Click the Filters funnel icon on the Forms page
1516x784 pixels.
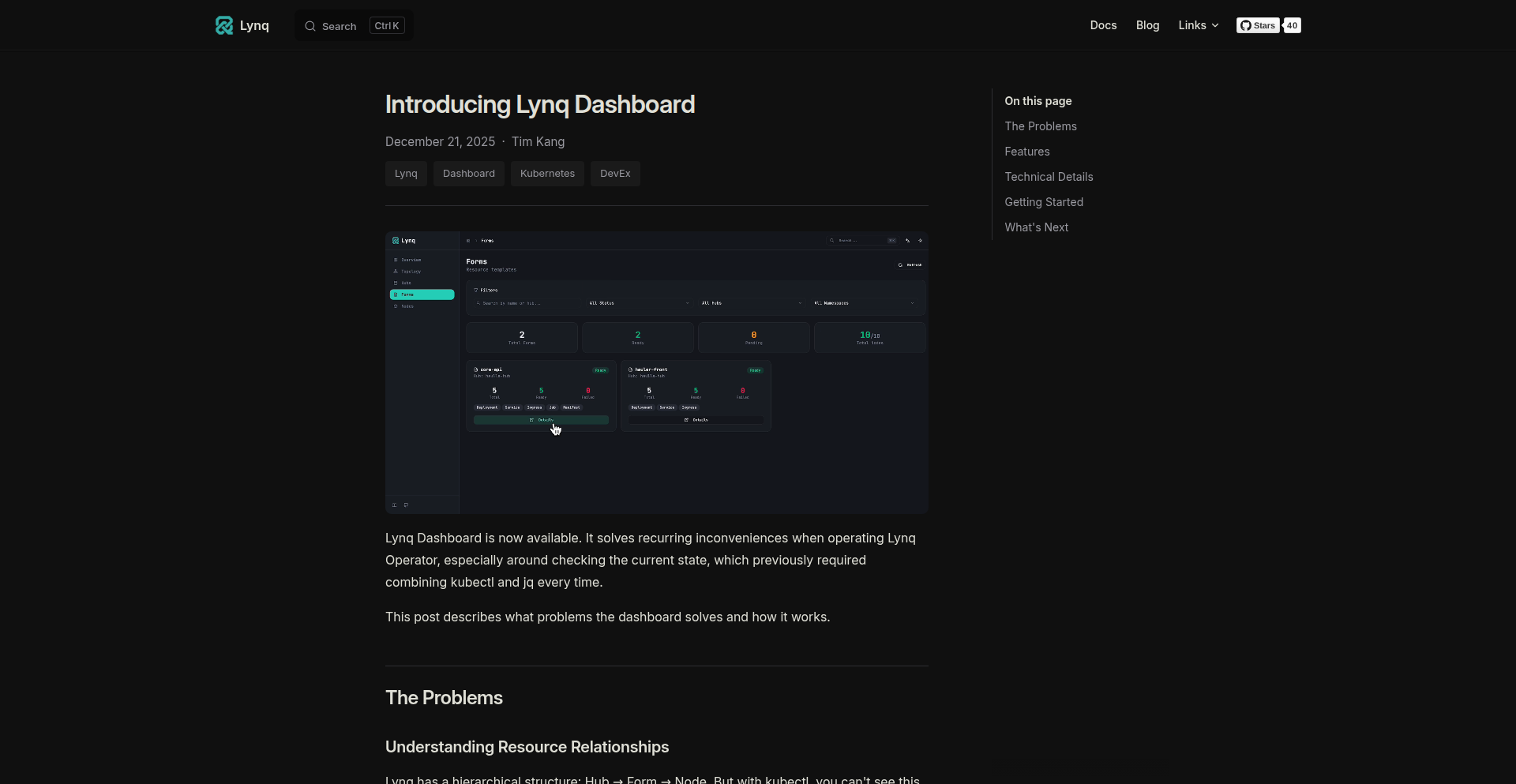click(475, 289)
